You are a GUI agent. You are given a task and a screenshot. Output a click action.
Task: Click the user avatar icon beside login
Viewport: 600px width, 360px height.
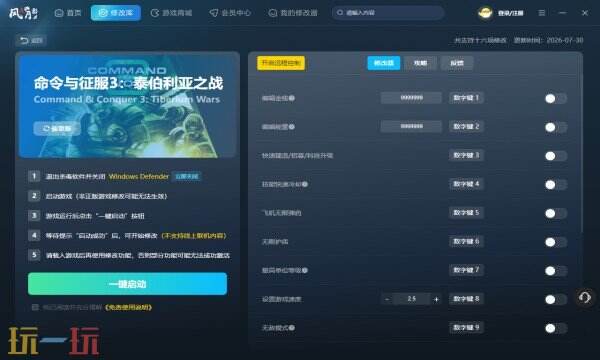click(485, 13)
